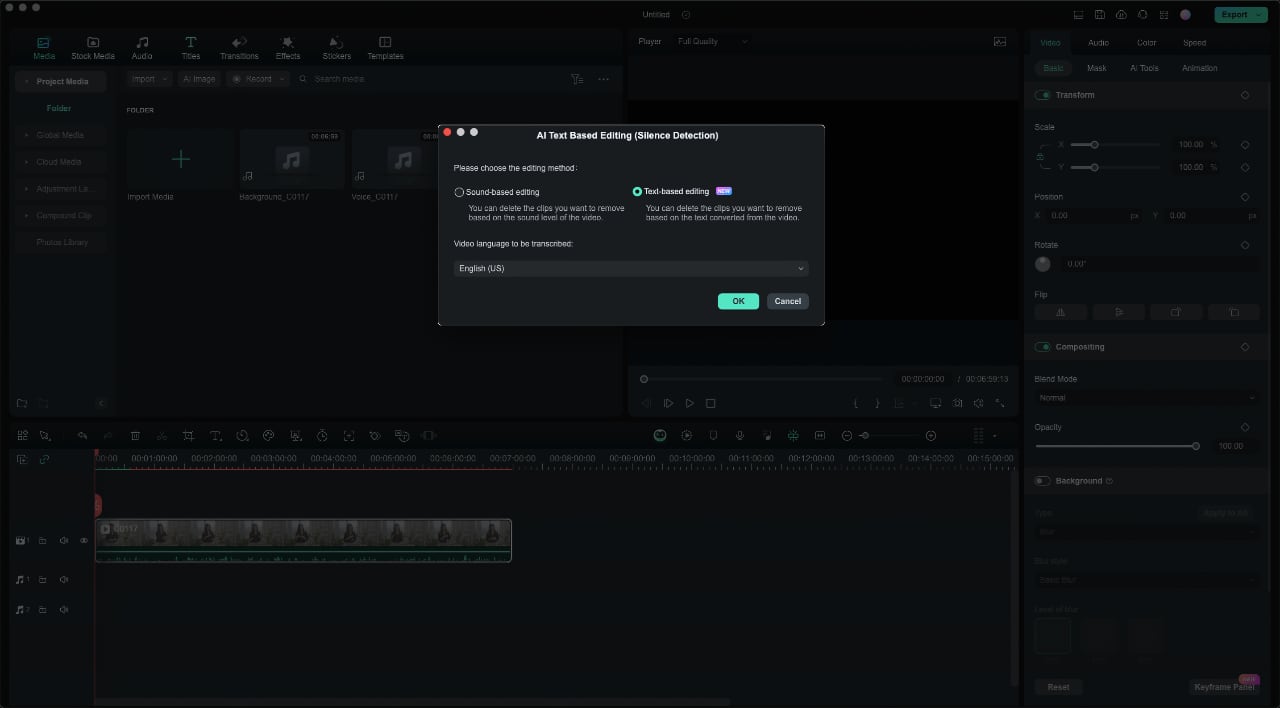Click OK in the silence detection dialog

click(x=738, y=301)
